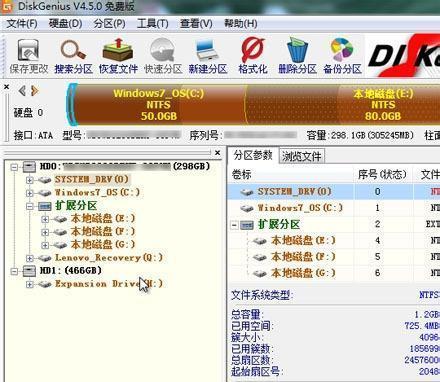This screenshot has width=440, height=382.
Task: Collapse 扩展分区 node in left tree
Action: [30, 206]
